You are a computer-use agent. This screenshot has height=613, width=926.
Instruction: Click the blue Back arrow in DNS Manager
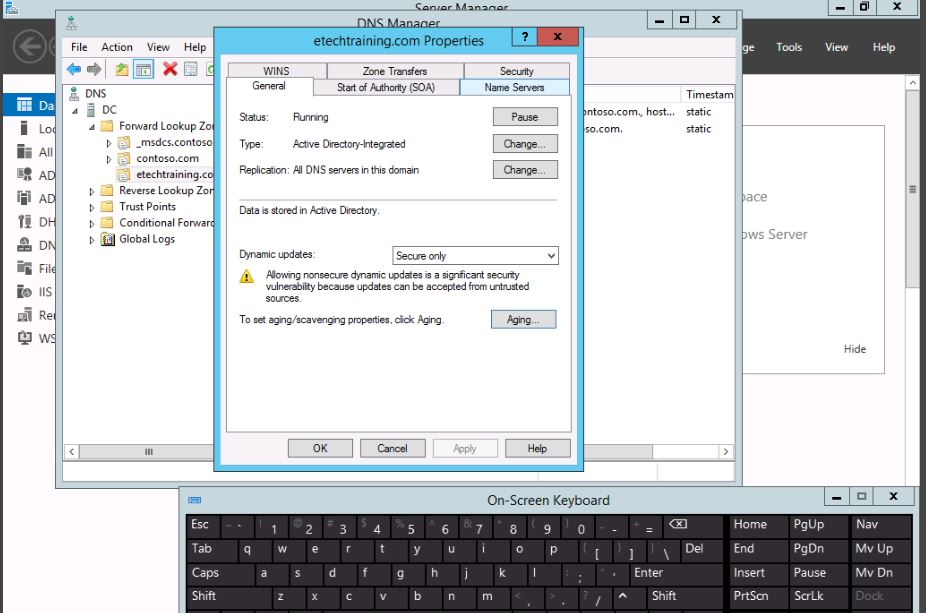74,69
